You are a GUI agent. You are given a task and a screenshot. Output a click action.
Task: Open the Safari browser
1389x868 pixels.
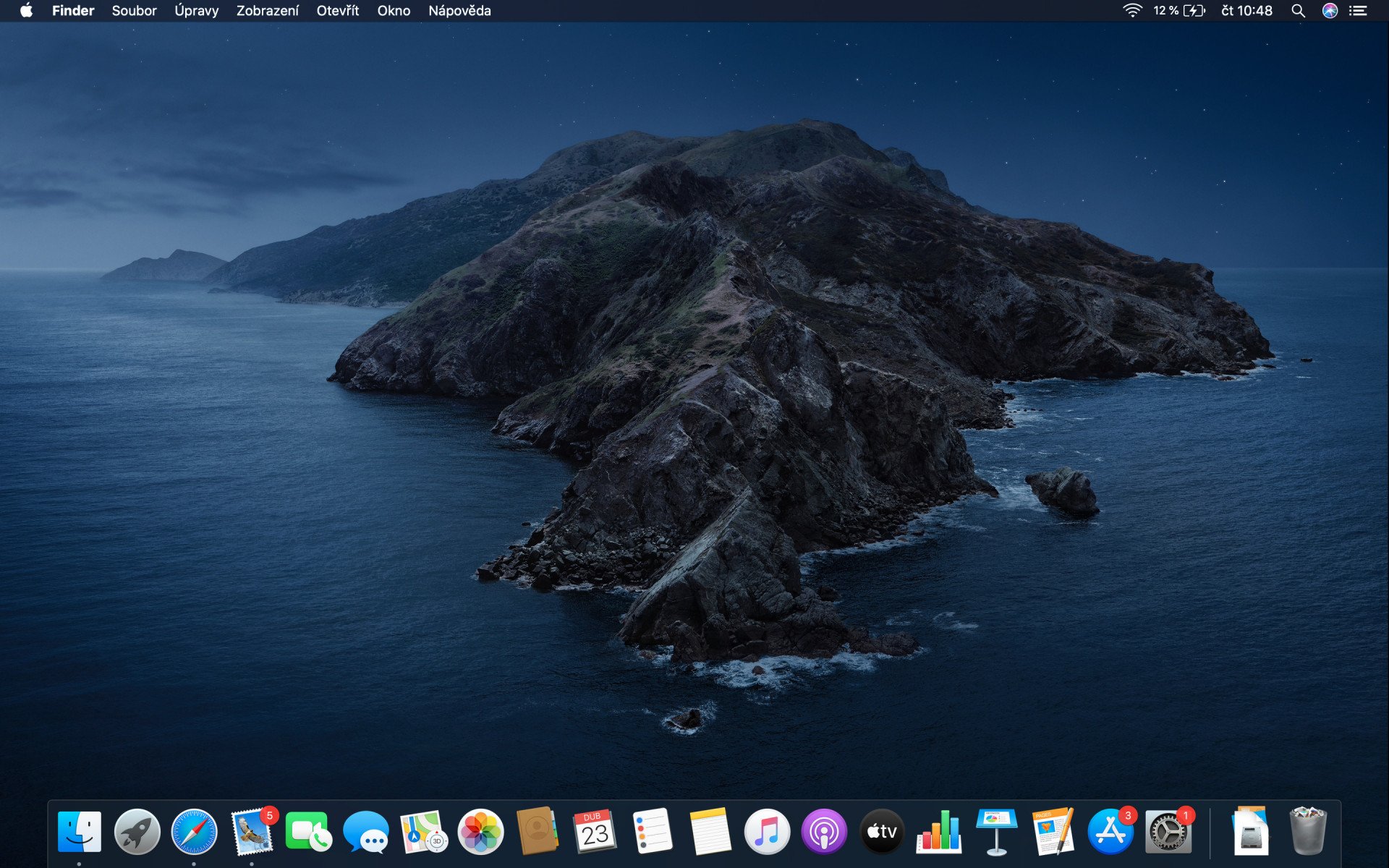click(194, 832)
